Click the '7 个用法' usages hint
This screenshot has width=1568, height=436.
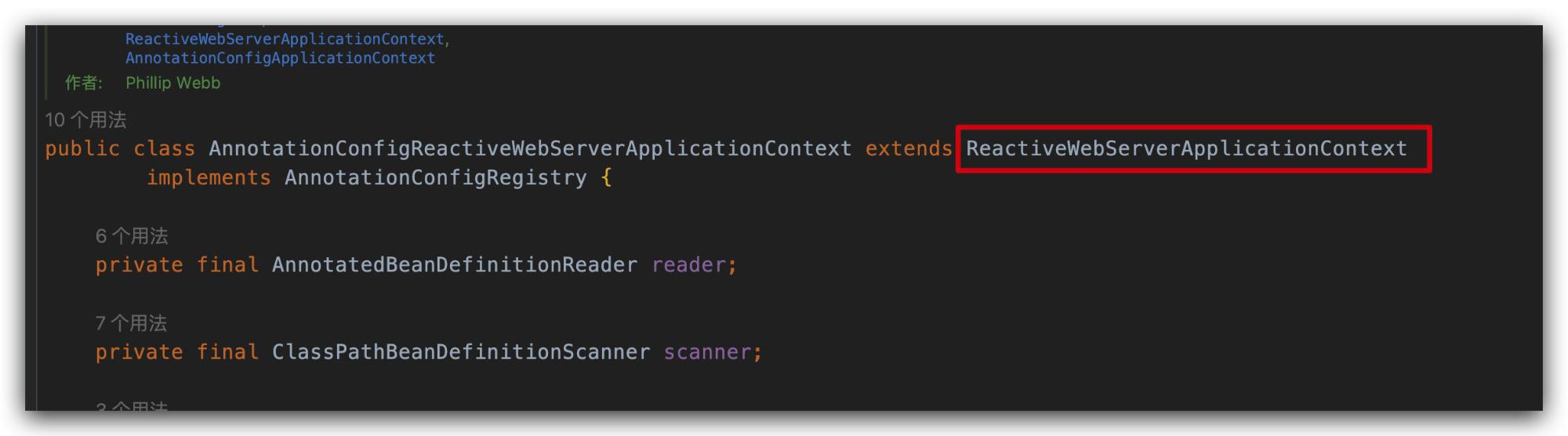pos(131,323)
